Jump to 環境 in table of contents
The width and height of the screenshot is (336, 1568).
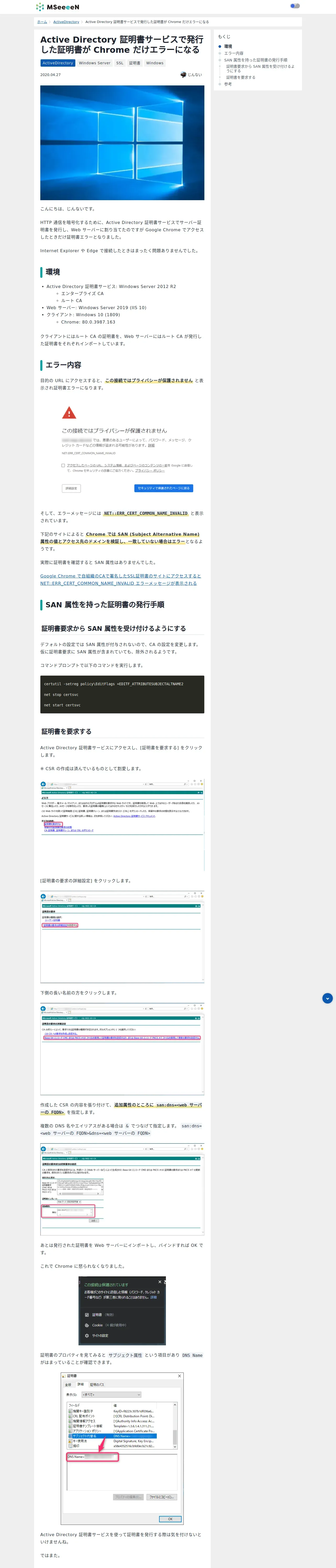pyautogui.click(x=228, y=46)
